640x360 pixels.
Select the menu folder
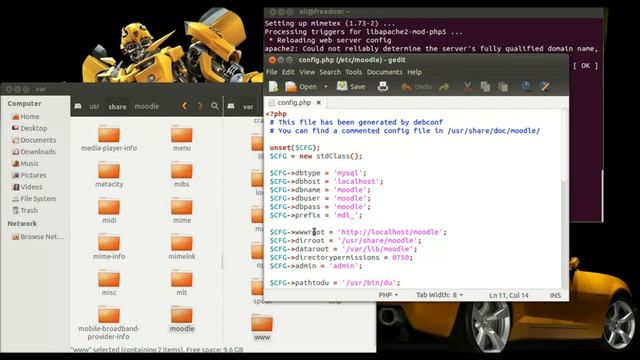click(182, 138)
